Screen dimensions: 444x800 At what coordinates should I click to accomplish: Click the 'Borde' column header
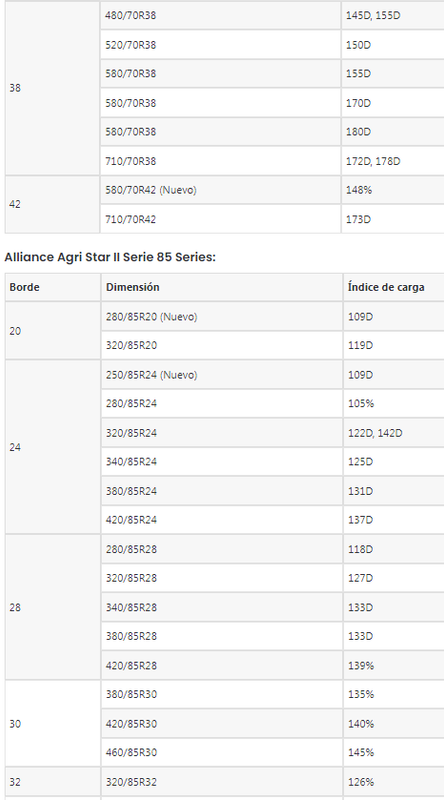pyautogui.click(x=53, y=287)
